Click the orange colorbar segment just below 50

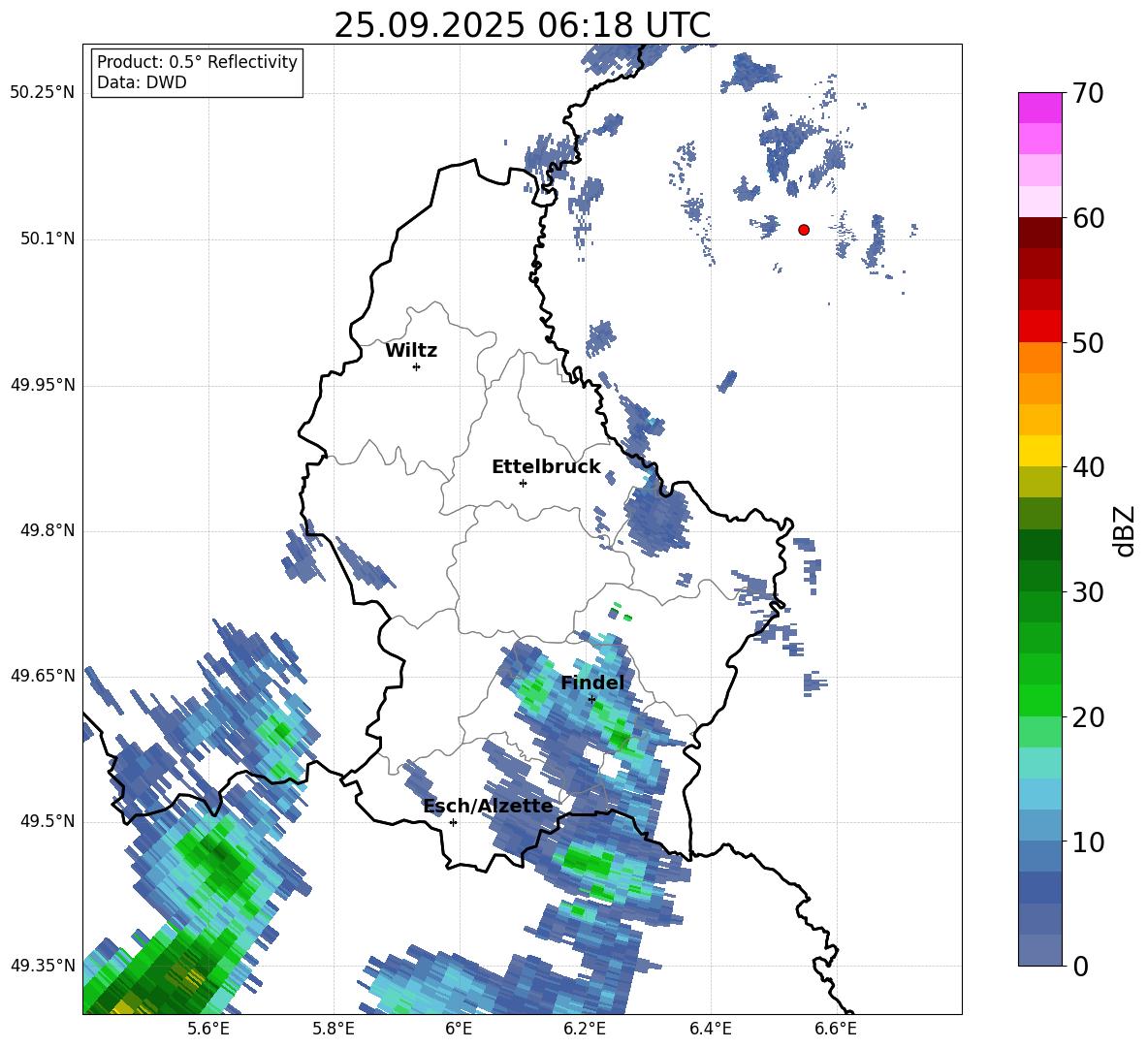click(1039, 358)
